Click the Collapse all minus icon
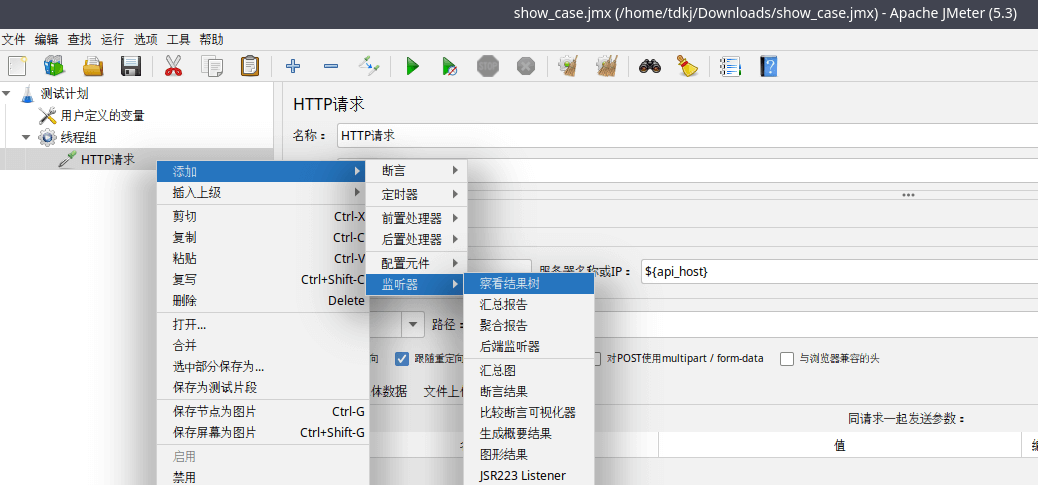 point(331,66)
